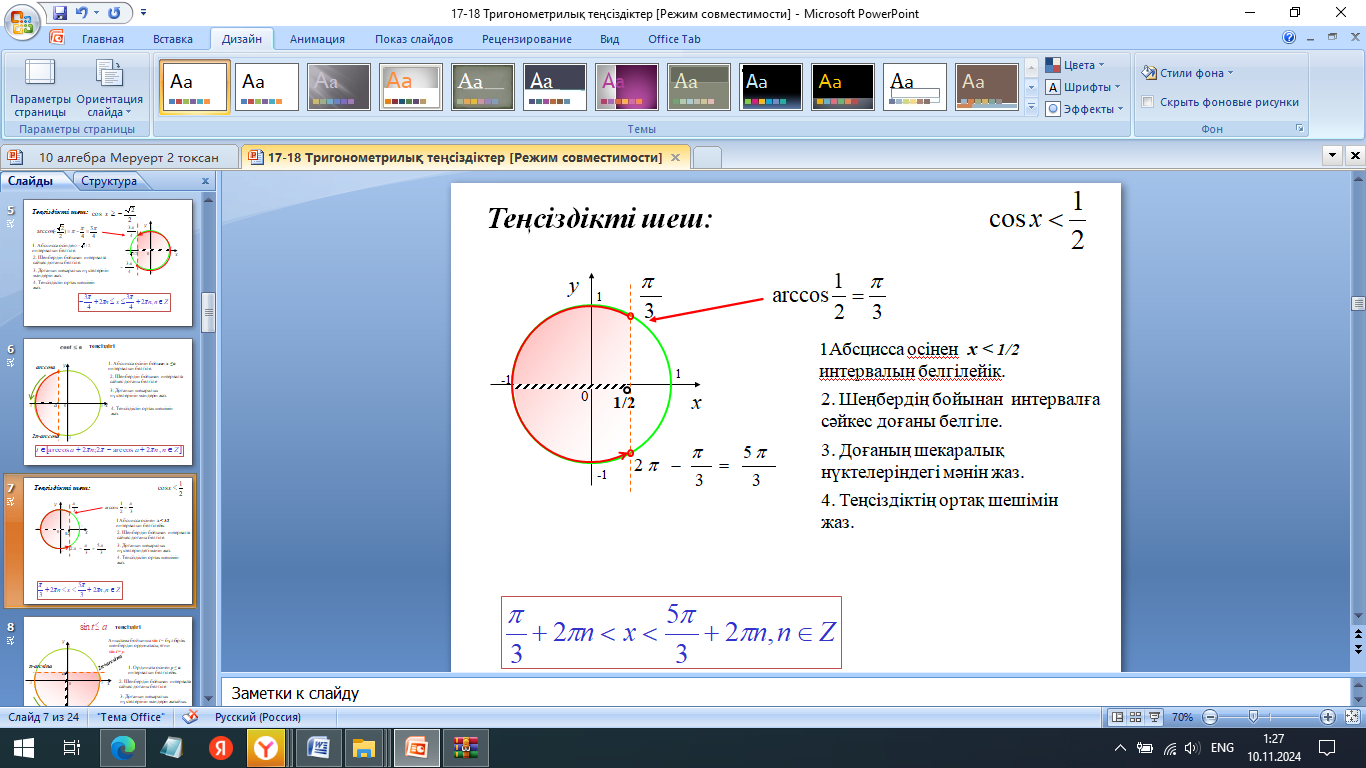This screenshot has width=1366, height=768.
Task: Show hidden system tray icons
Action: (1120, 748)
